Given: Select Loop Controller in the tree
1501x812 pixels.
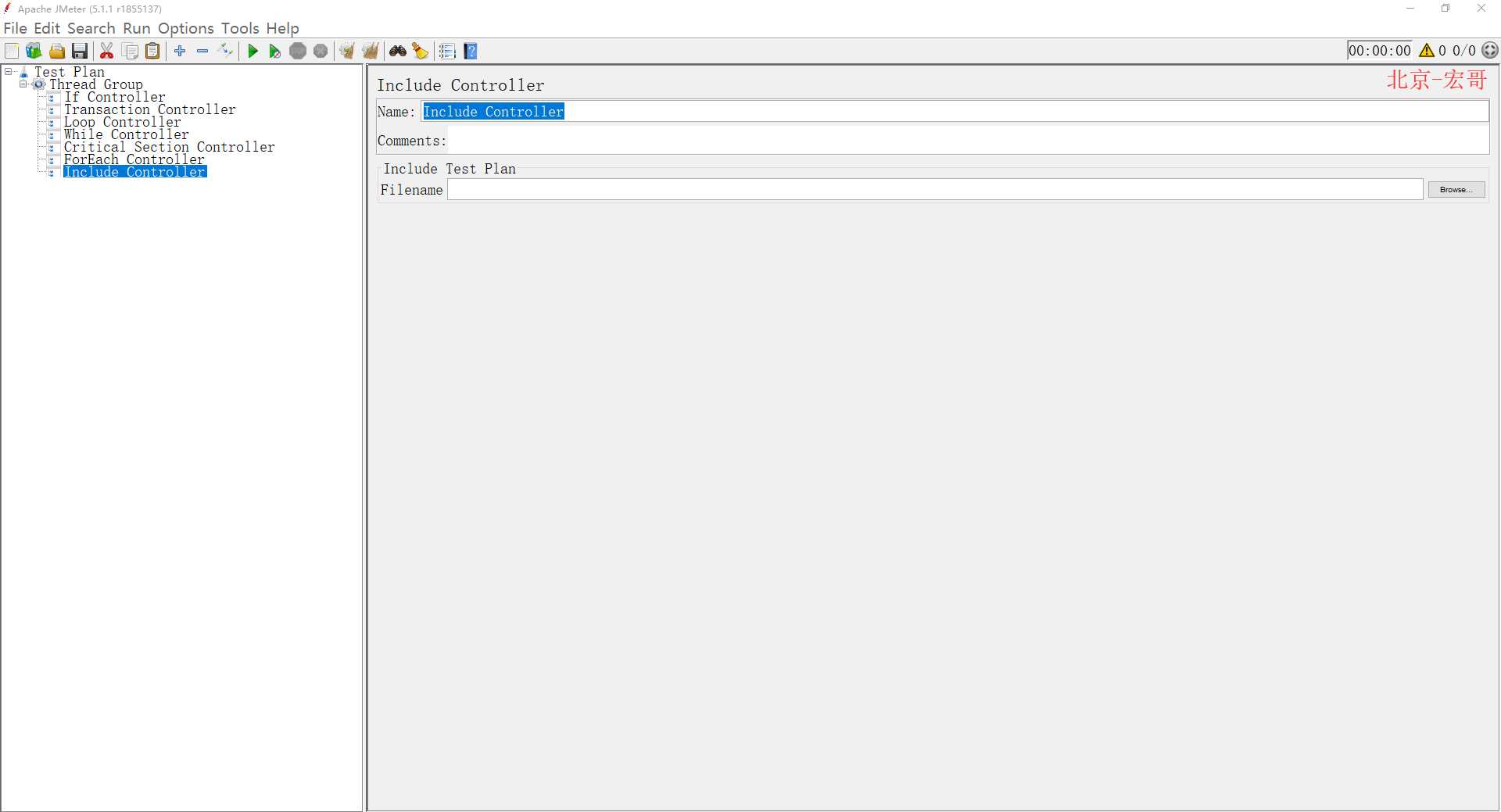Looking at the screenshot, I should tap(123, 122).
